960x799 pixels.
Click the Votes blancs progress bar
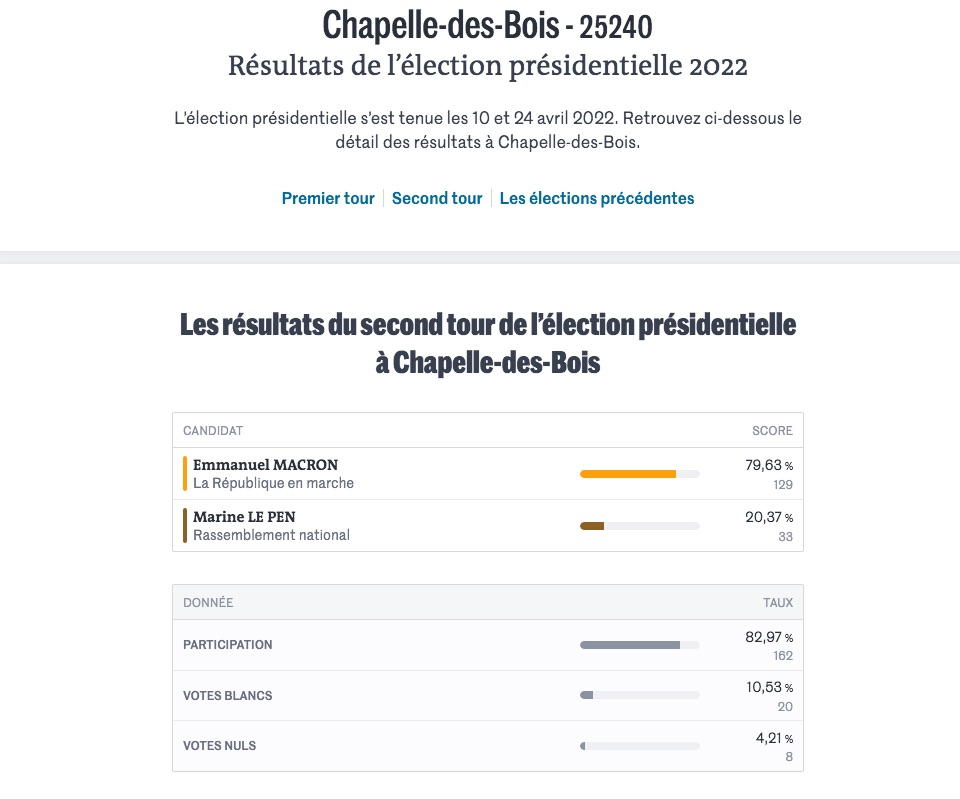coord(639,695)
